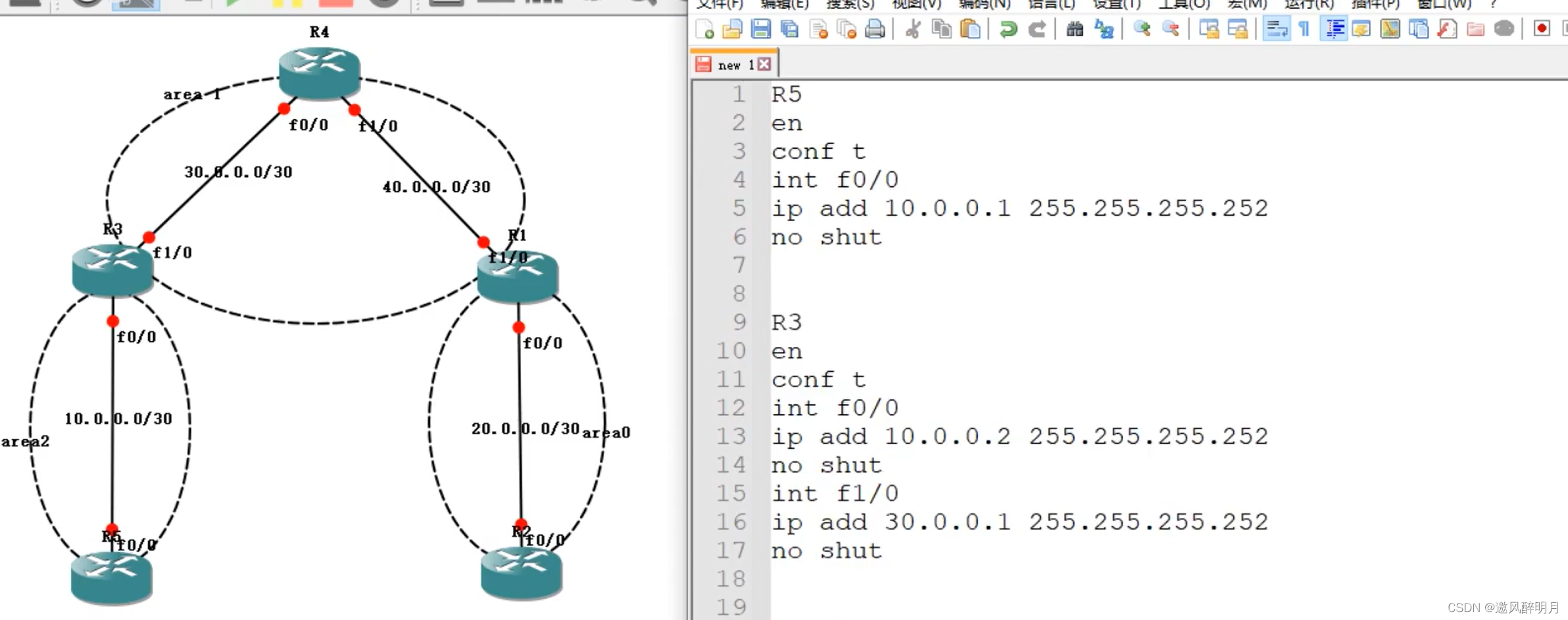1568x620 pixels.
Task: Show the Document Map panel icon
Action: (1390, 29)
